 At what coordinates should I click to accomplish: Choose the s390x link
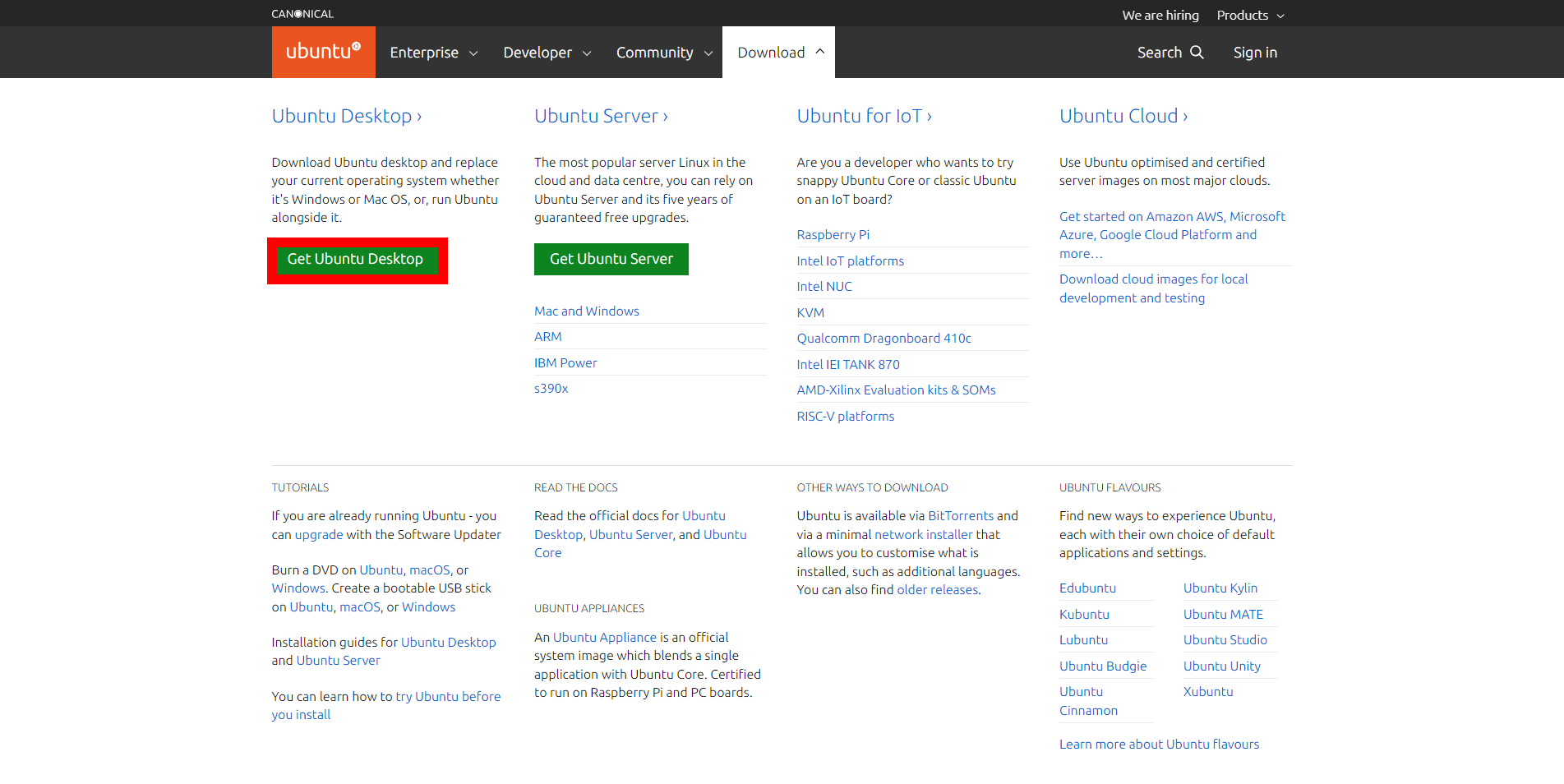point(551,389)
